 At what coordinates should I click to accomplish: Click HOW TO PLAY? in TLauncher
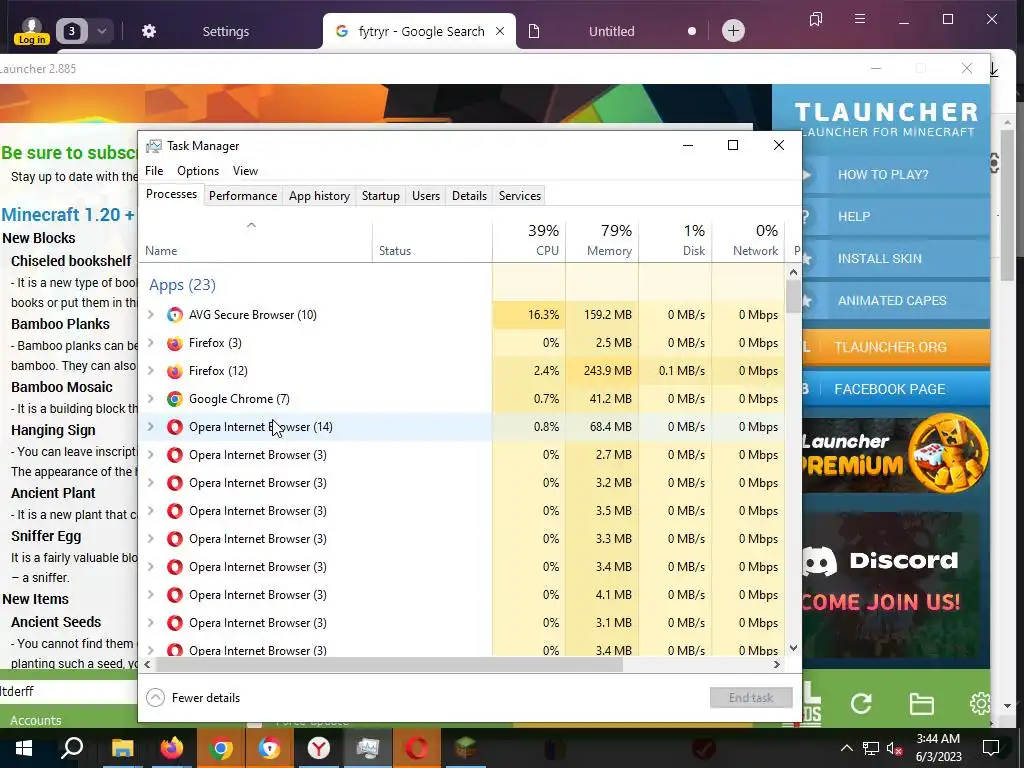pyautogui.click(x=895, y=174)
